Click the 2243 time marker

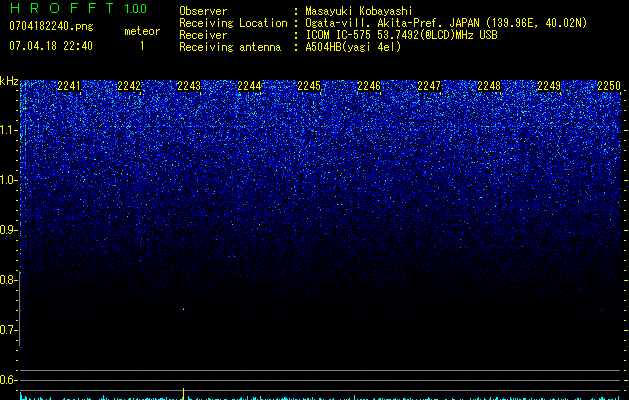[189, 86]
